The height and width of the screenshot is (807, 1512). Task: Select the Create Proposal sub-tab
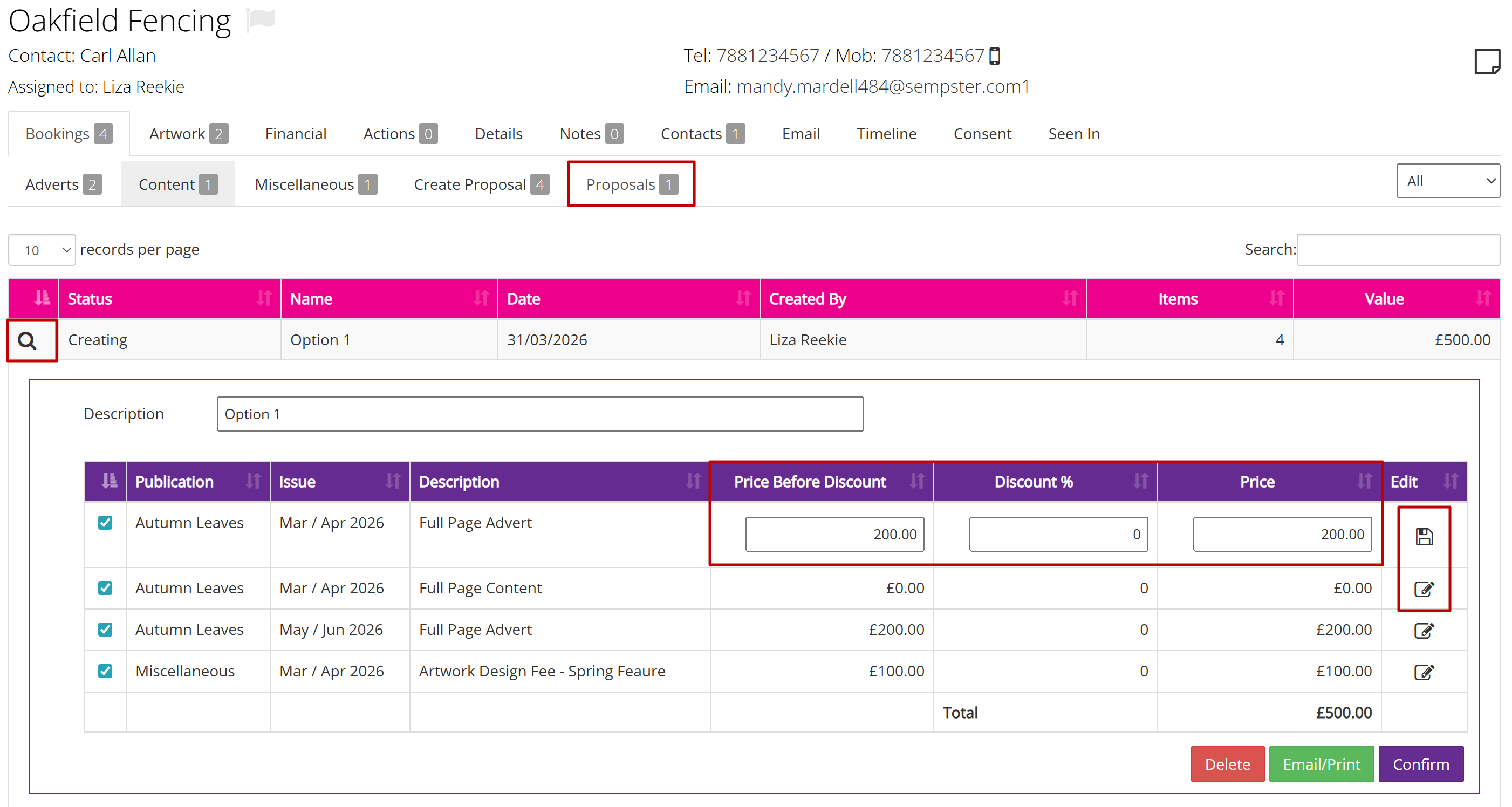click(481, 184)
